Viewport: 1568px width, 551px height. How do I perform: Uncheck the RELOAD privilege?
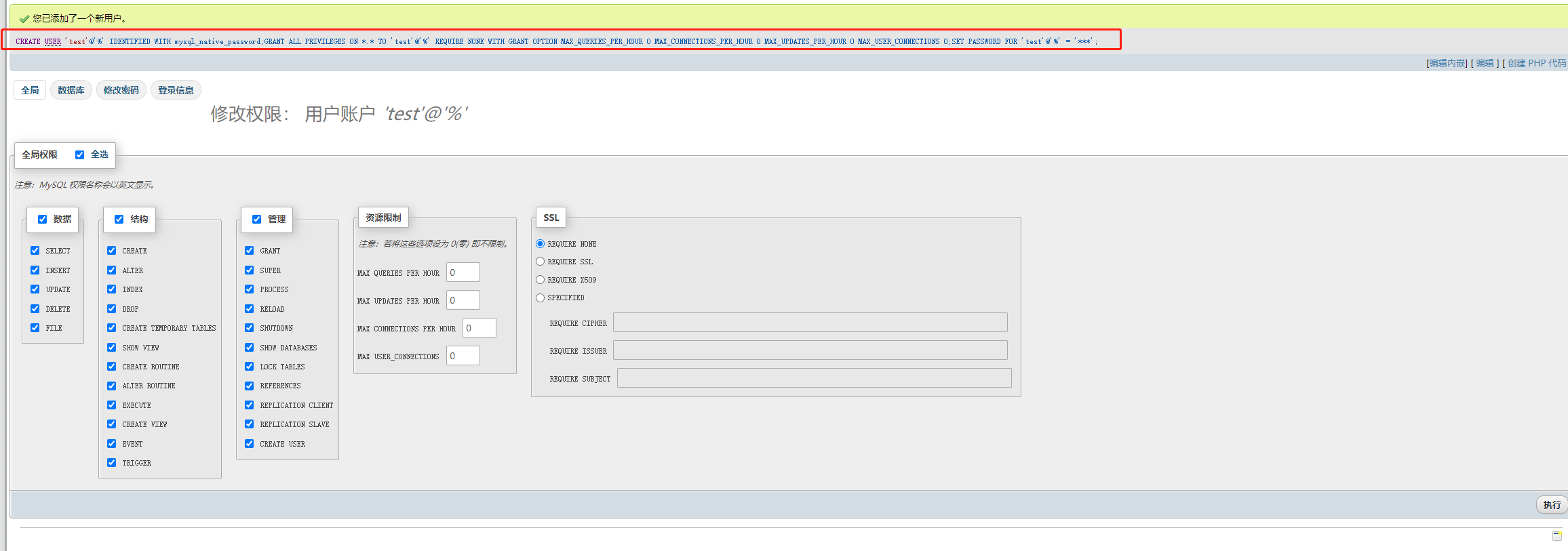(x=249, y=308)
